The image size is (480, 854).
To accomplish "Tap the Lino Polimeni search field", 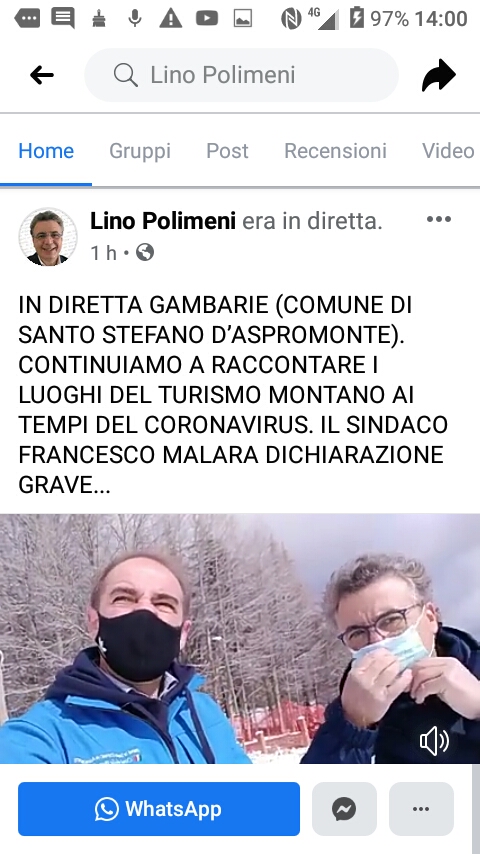I will tap(241, 75).
